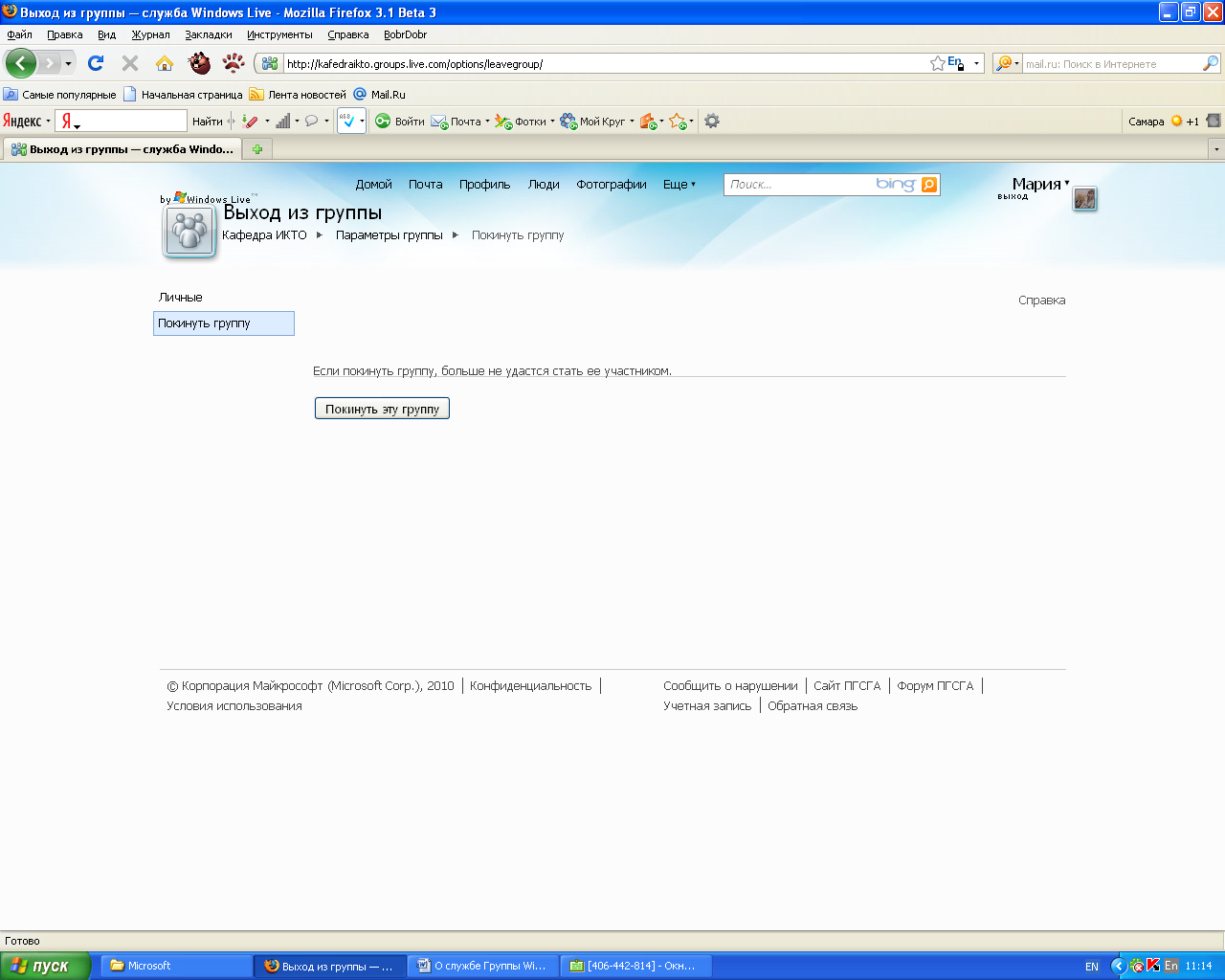Open Лента новостей feed bookmark
Image resolution: width=1225 pixels, height=980 pixels.
pyautogui.click(x=298, y=95)
